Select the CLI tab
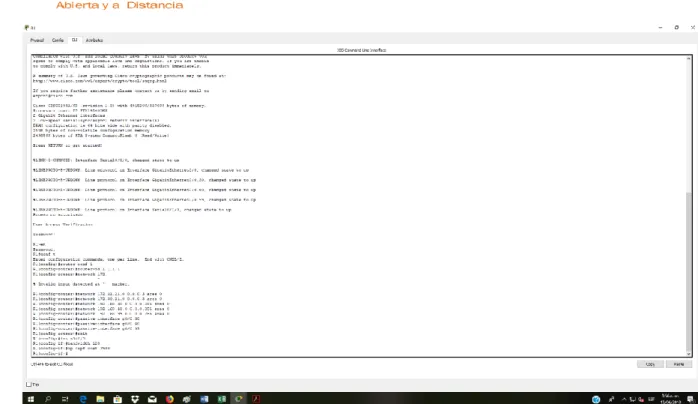 74,40
